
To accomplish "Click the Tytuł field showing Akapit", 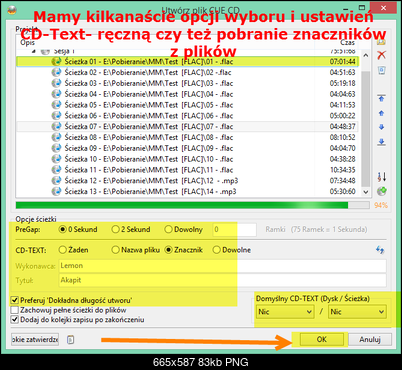I will pos(223,280).
